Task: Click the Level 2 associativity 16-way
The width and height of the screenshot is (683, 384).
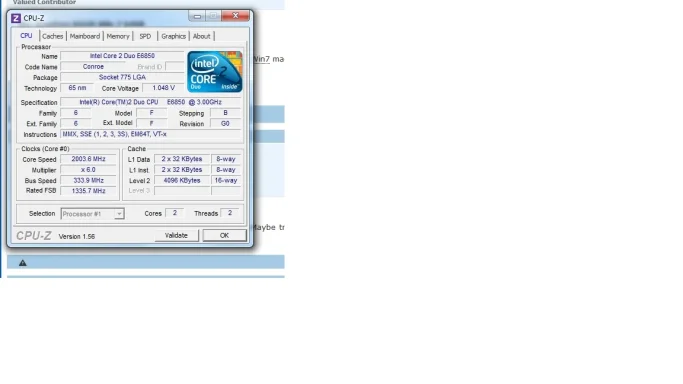Action: click(226, 180)
